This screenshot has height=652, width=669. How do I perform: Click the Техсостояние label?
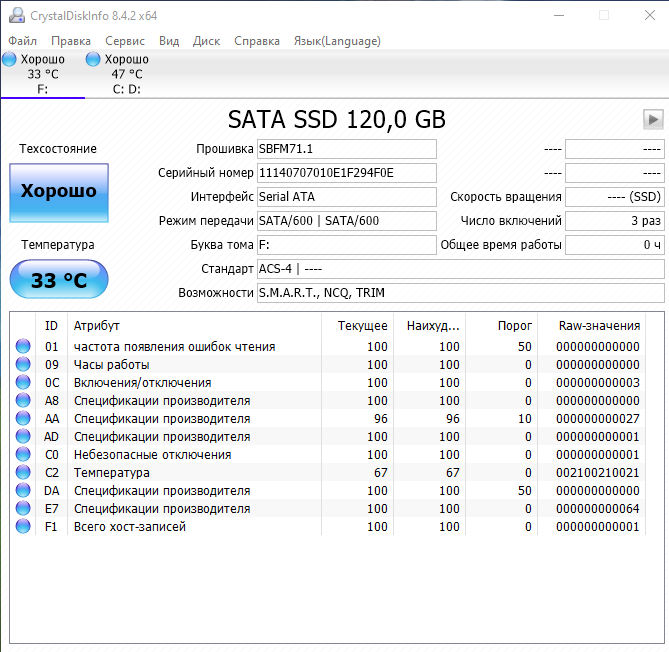[58, 149]
